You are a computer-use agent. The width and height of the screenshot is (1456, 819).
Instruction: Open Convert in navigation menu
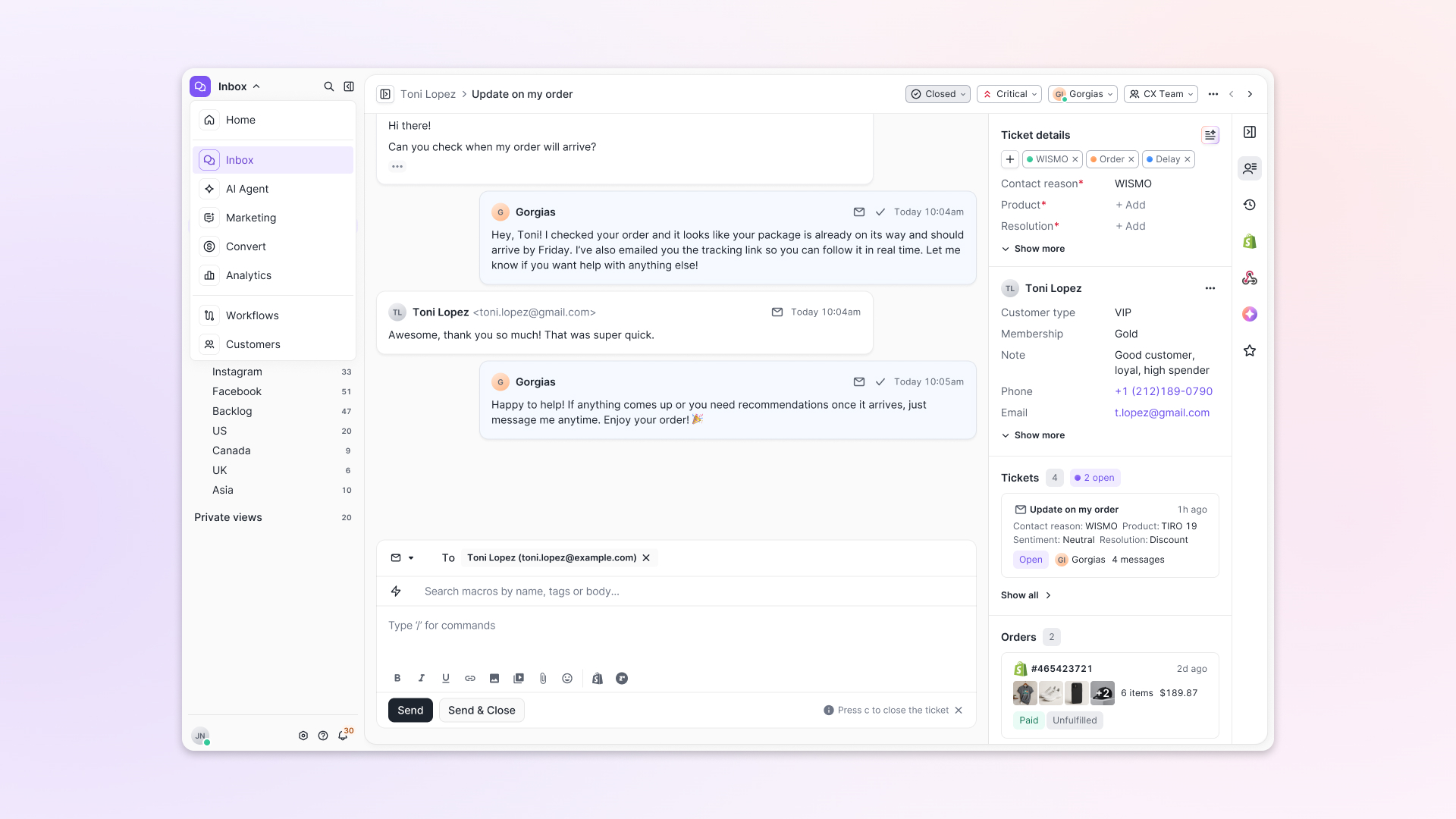273,246
